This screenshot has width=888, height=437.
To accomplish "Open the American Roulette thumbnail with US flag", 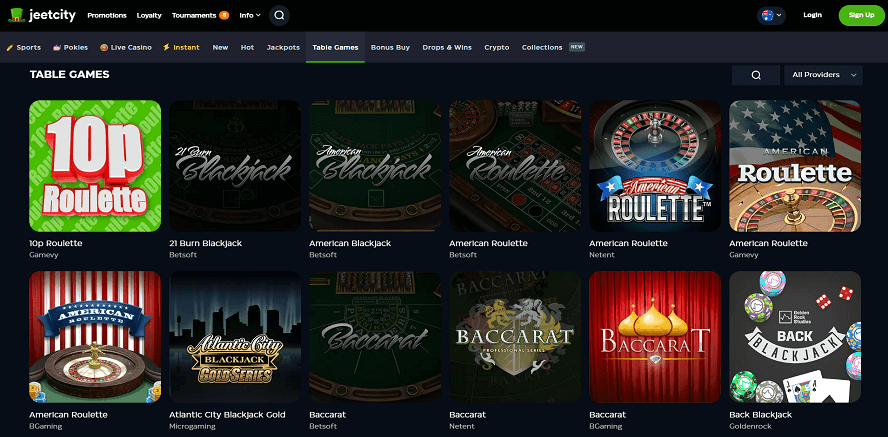I will coord(795,166).
